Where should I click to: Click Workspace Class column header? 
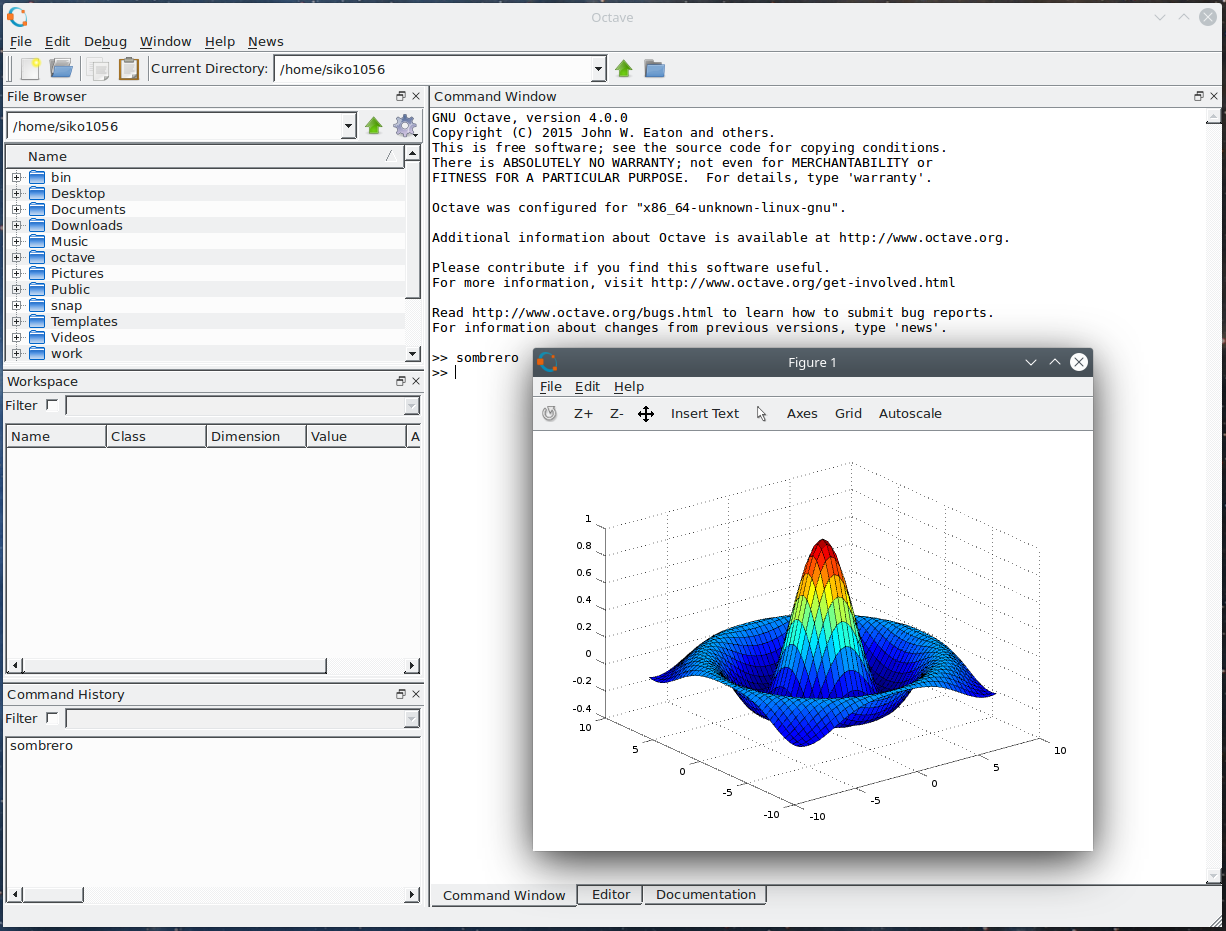pos(156,436)
